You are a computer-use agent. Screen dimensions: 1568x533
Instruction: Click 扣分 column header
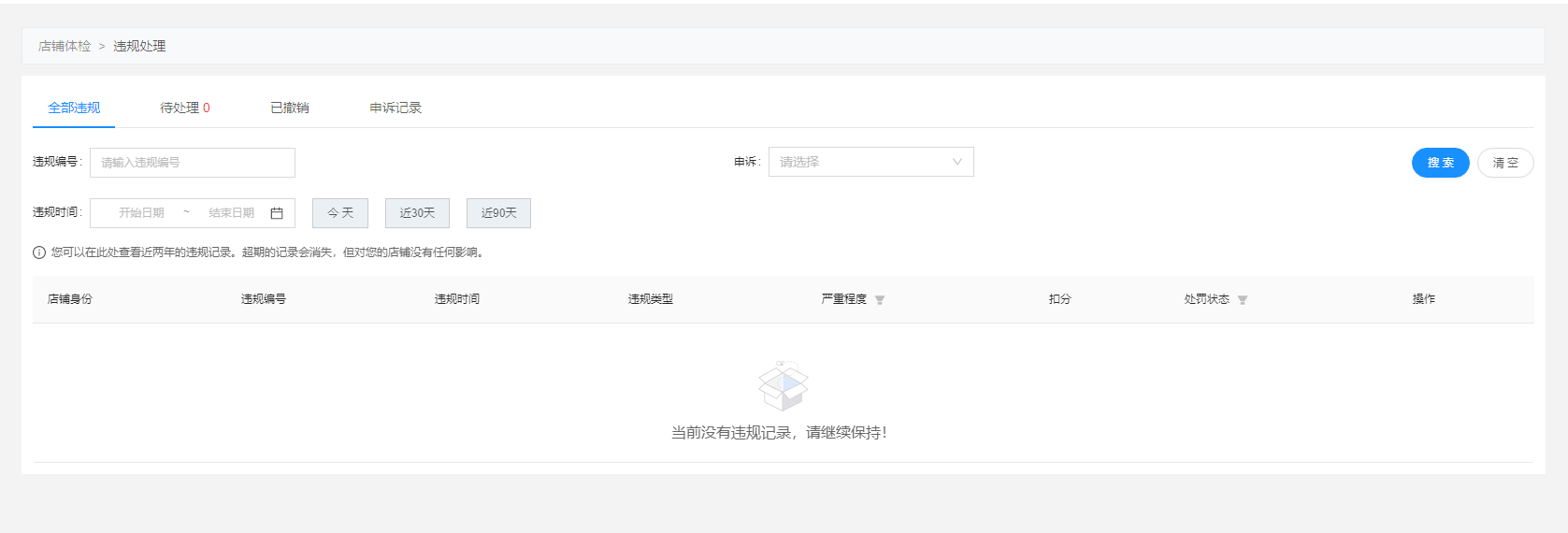point(1059,299)
